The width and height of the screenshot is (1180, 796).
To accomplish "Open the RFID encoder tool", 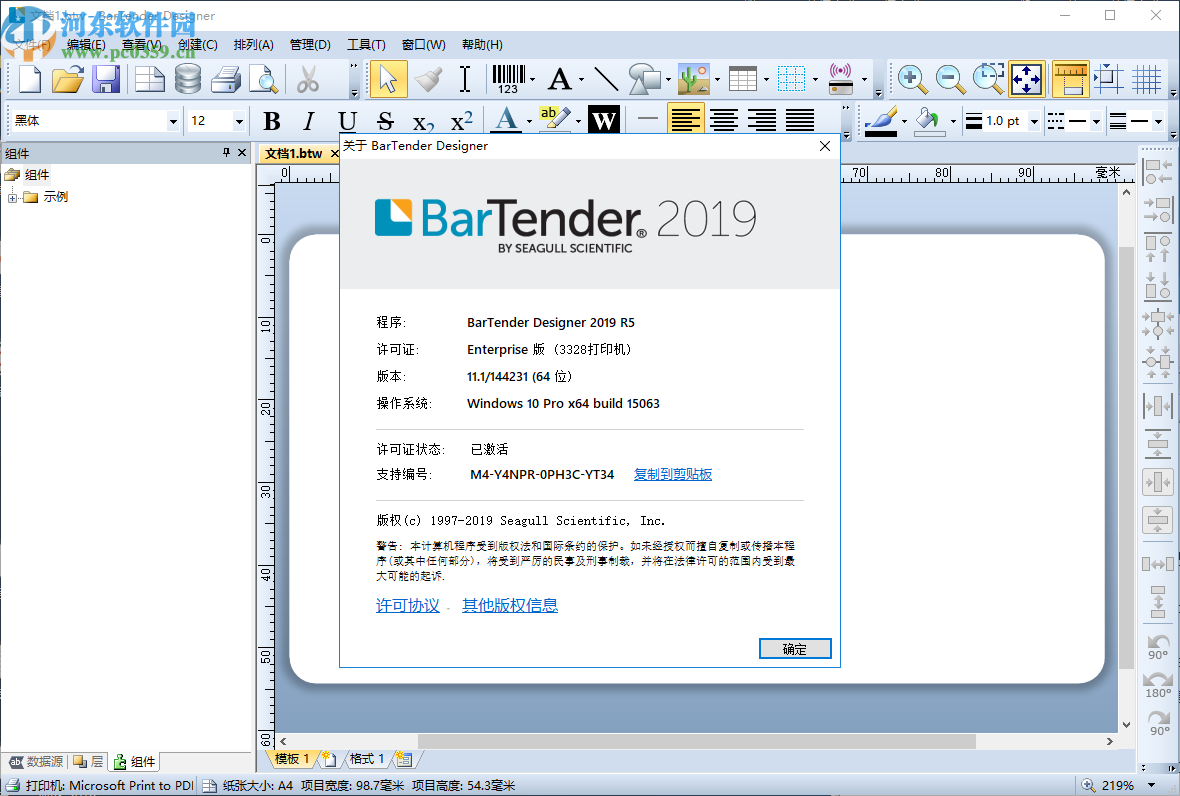I will coord(838,78).
